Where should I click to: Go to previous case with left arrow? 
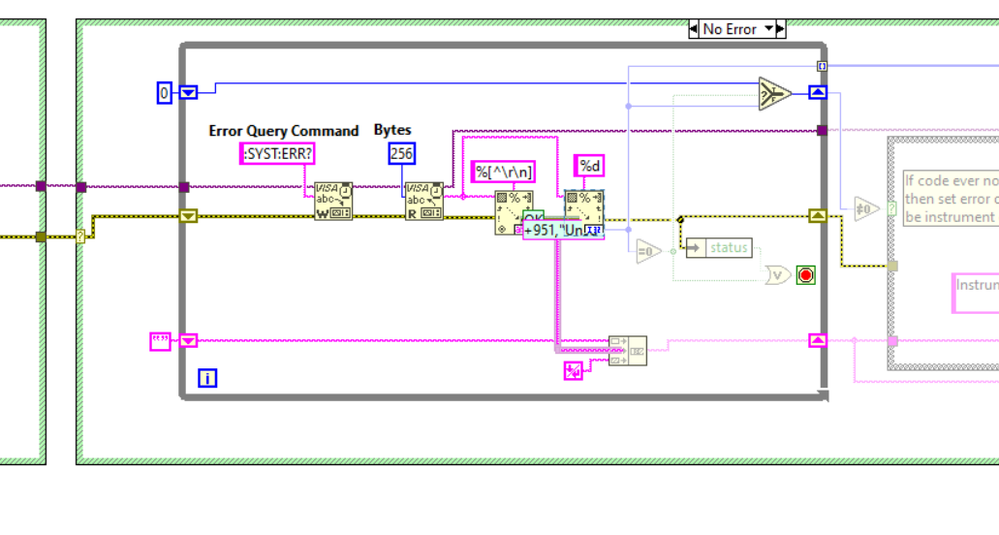[694, 29]
